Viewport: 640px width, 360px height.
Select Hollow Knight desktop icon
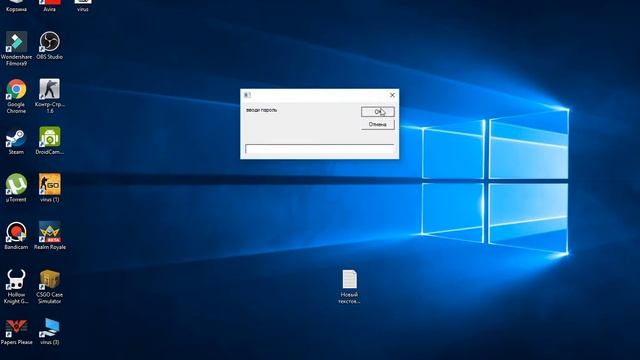point(16,287)
